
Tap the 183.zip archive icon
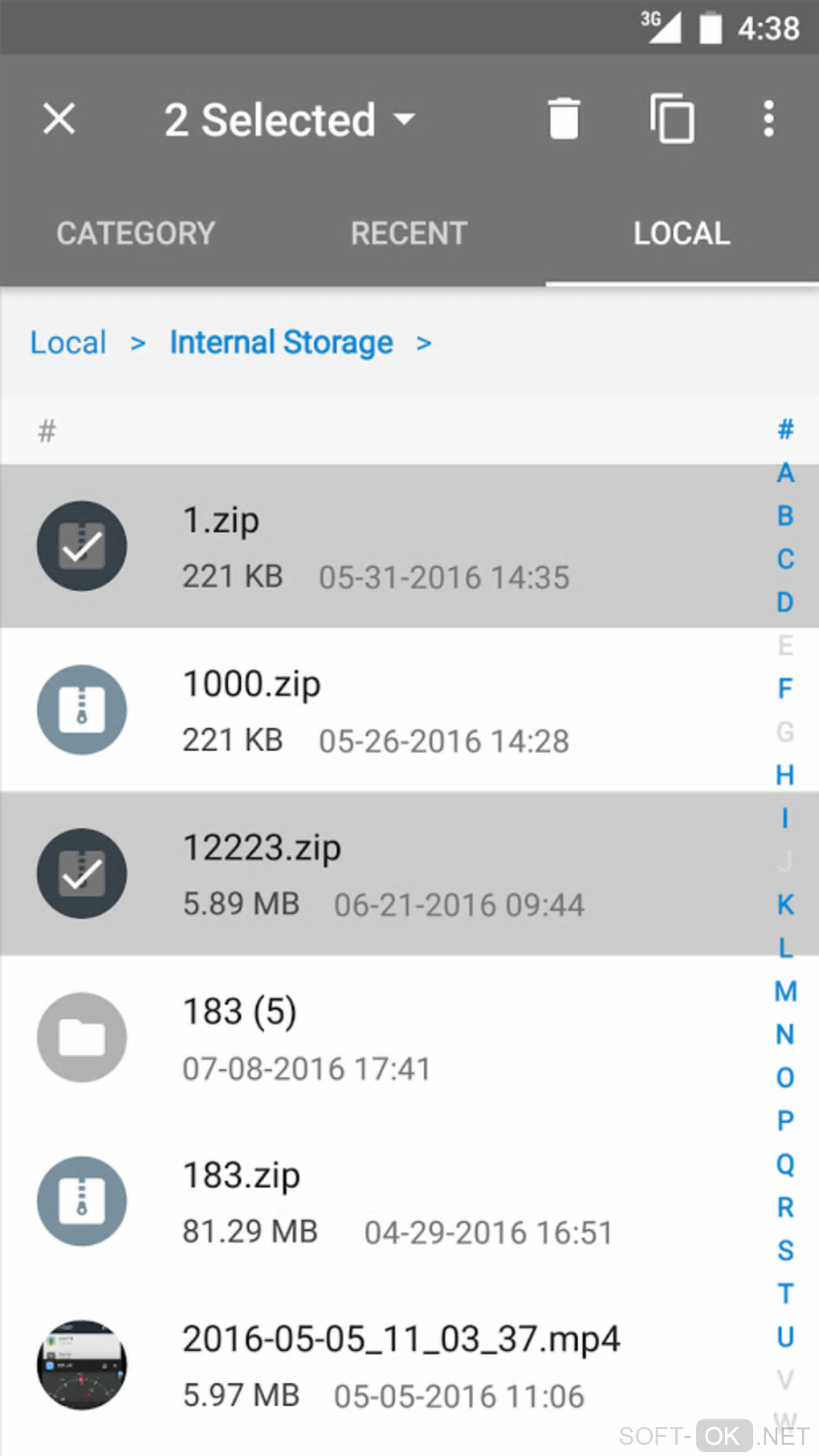point(82,1201)
